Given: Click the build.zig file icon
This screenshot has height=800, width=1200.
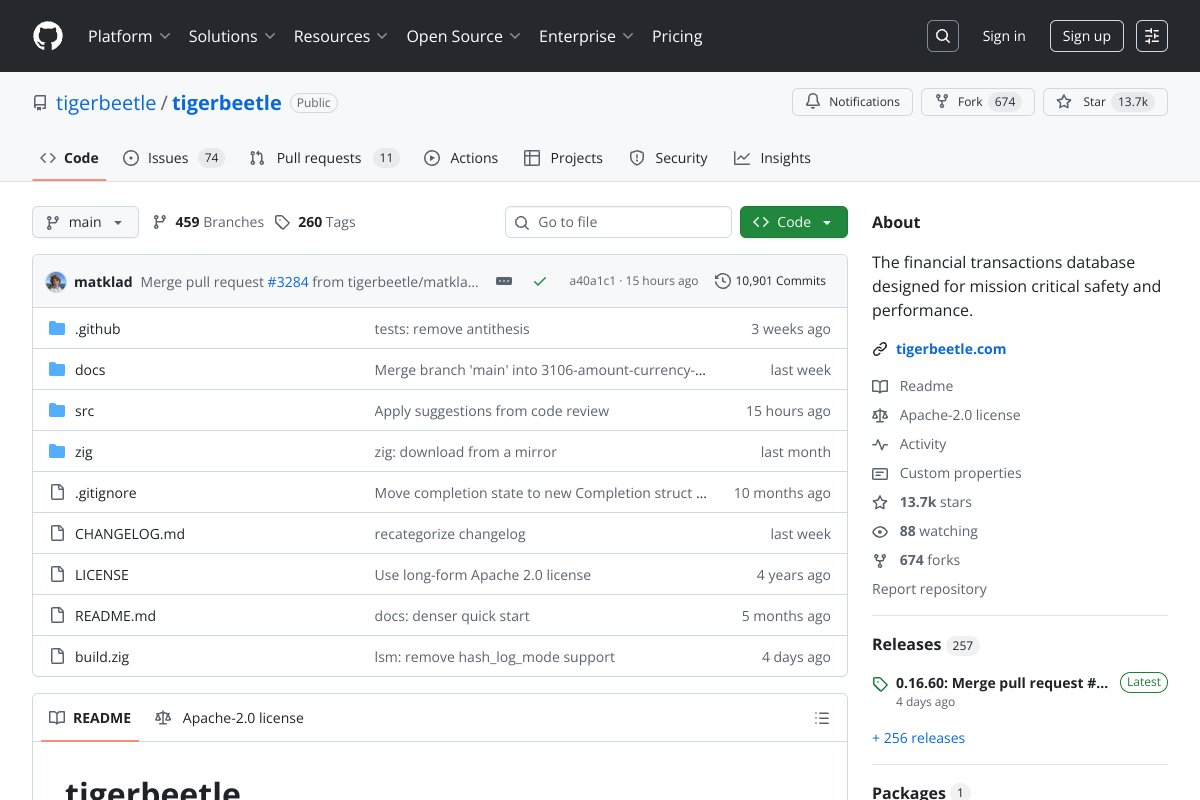Looking at the screenshot, I should click(57, 656).
